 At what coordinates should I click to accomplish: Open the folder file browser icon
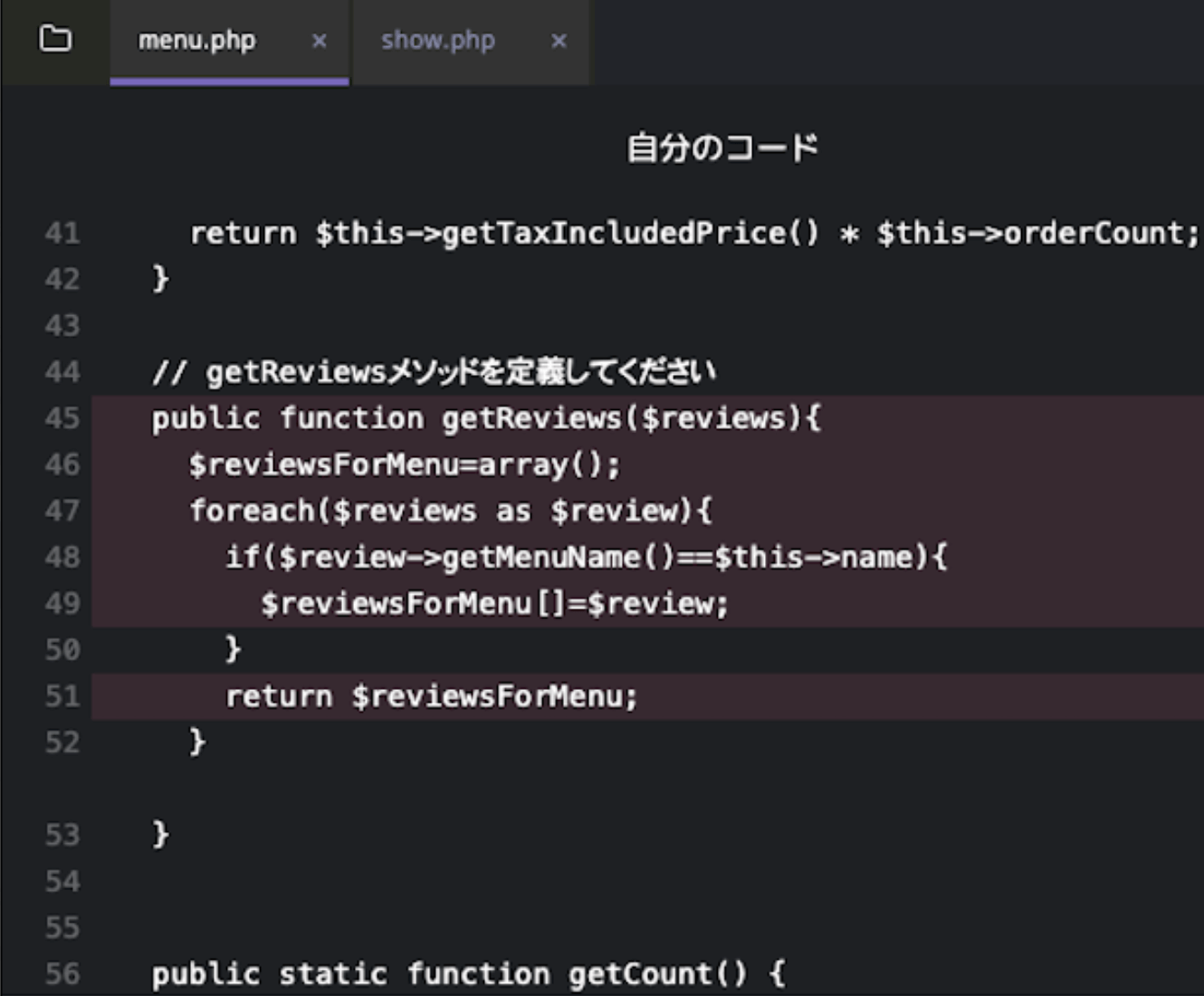click(55, 39)
